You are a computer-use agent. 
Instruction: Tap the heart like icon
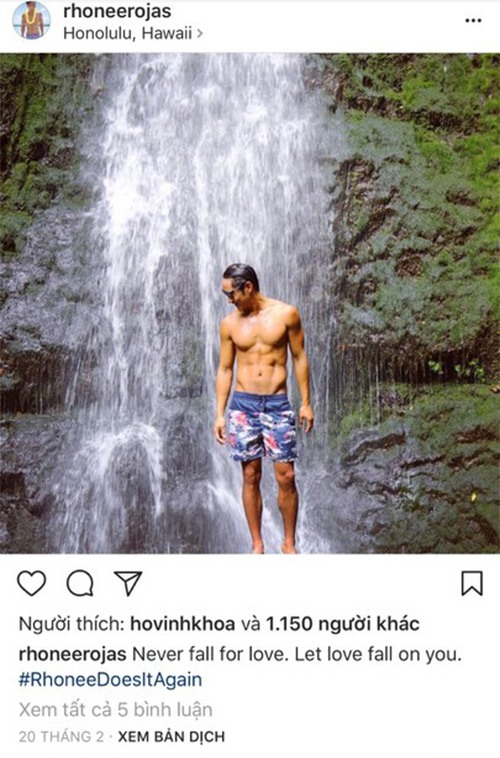coord(32,583)
